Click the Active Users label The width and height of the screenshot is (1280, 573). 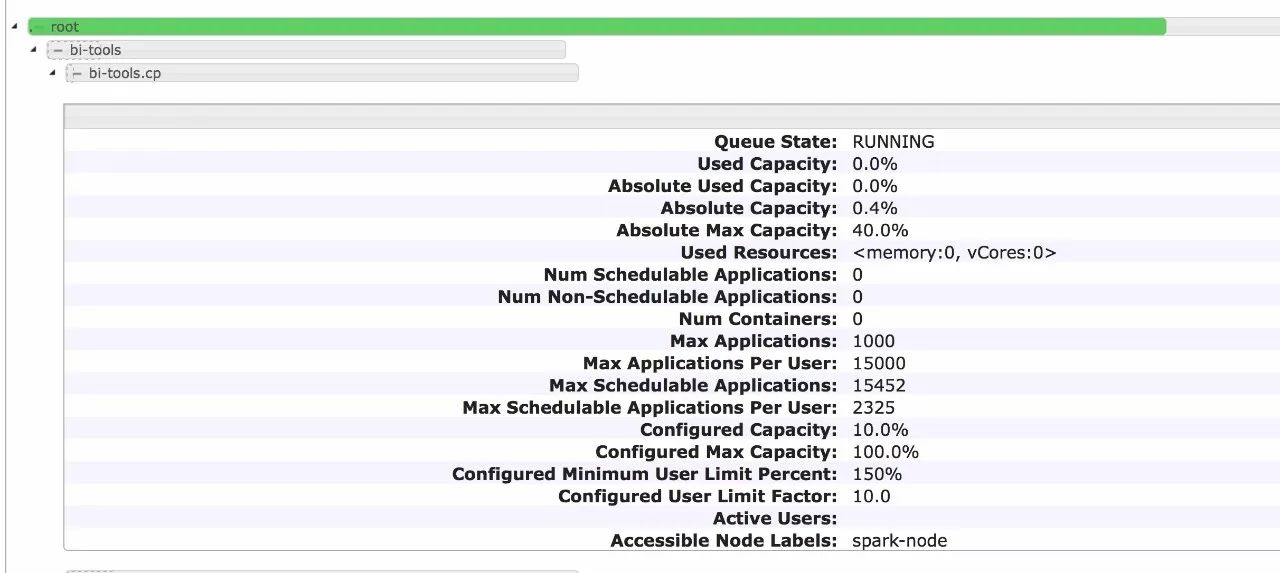pyautogui.click(x=774, y=518)
